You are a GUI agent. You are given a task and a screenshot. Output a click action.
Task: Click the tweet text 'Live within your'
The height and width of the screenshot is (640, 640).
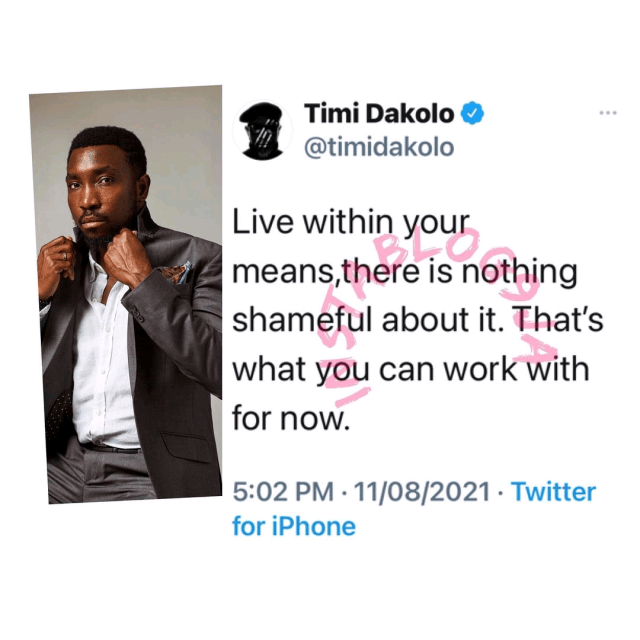coord(351,224)
